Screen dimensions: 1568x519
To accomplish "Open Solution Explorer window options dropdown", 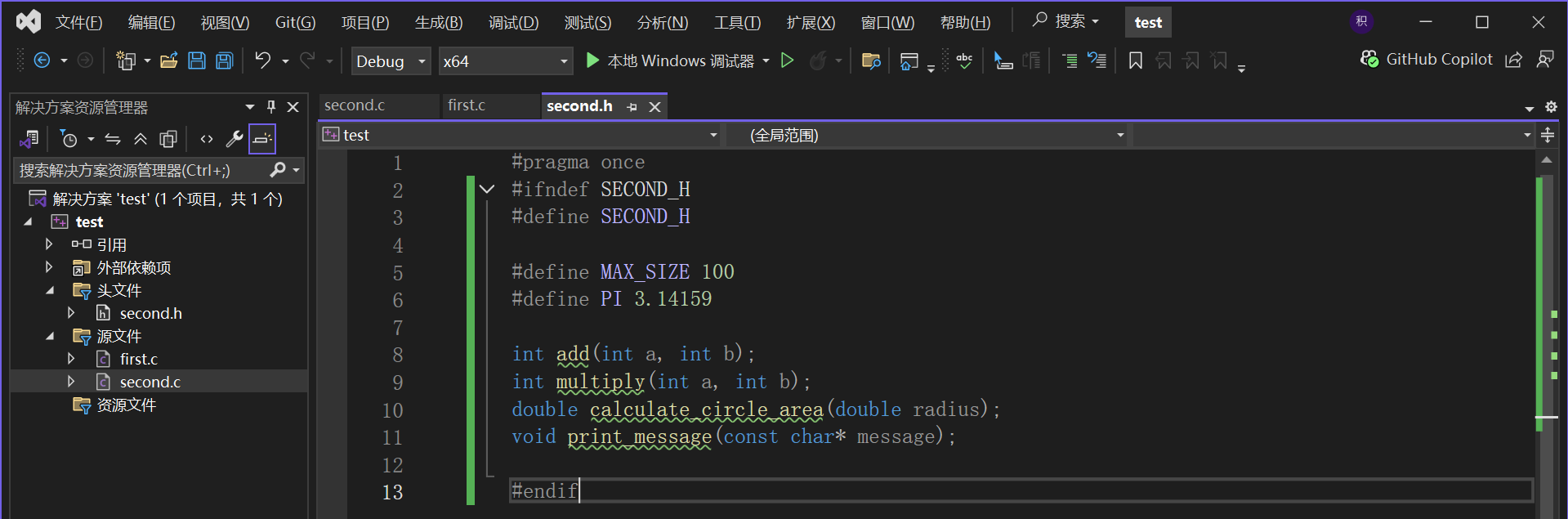I will (250, 107).
